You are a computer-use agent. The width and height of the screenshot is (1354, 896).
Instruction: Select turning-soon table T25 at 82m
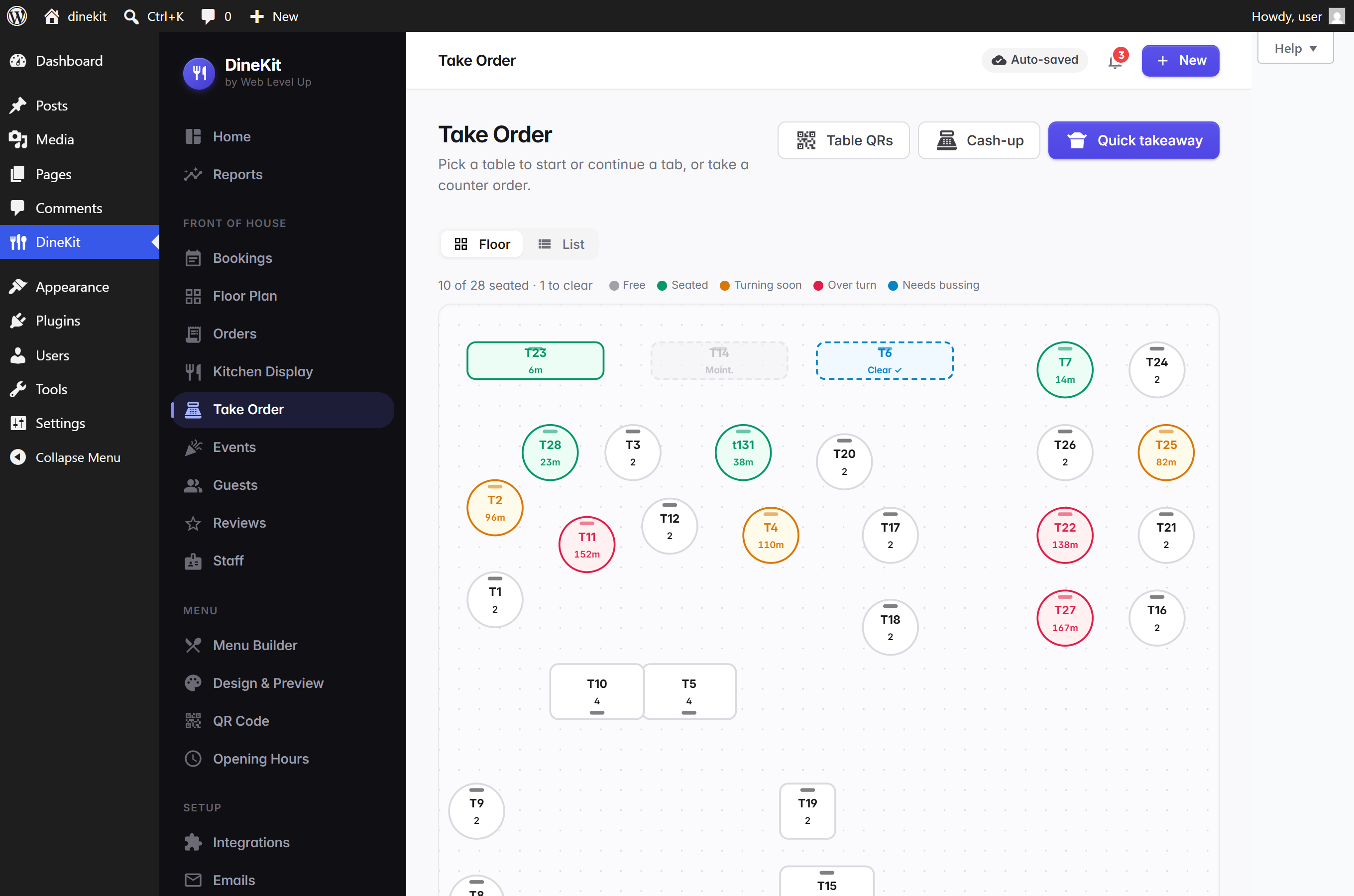click(x=1166, y=452)
